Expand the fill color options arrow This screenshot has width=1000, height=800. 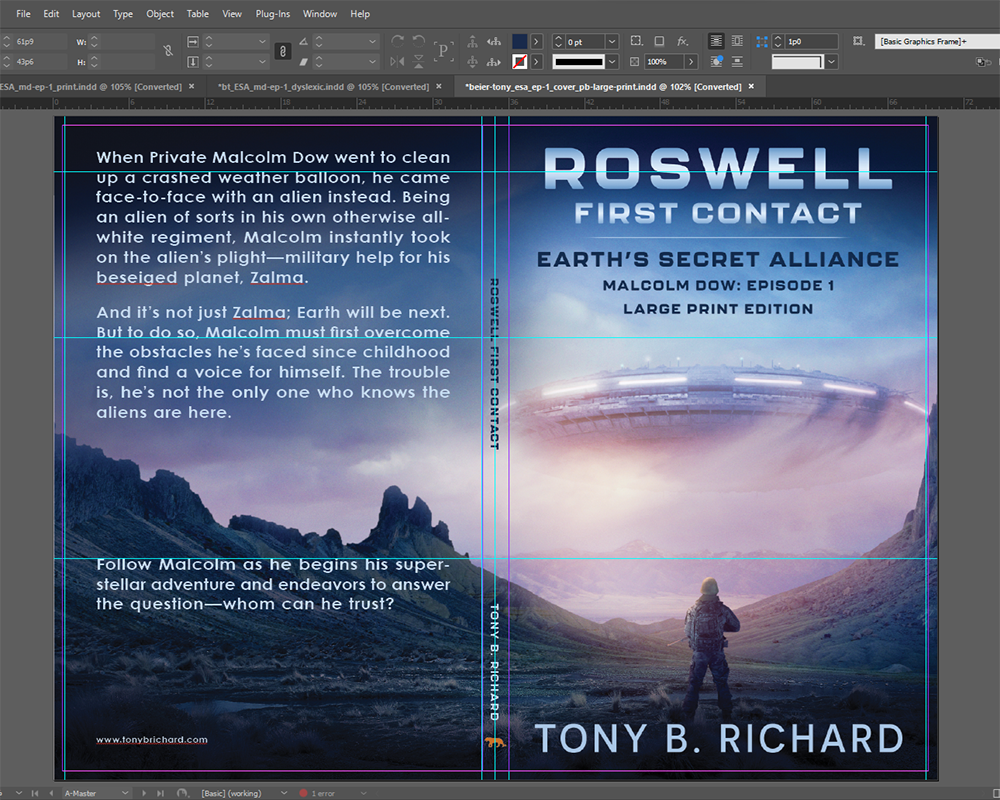[536, 41]
